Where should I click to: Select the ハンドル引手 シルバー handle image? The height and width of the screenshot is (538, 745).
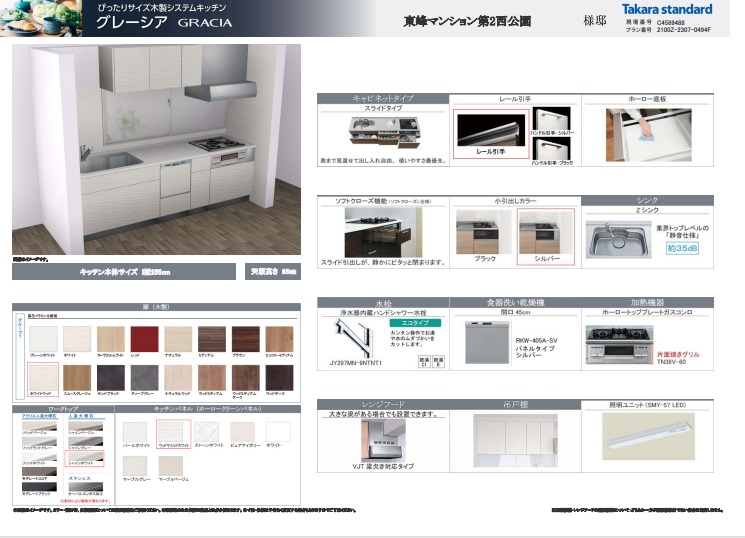coord(552,119)
